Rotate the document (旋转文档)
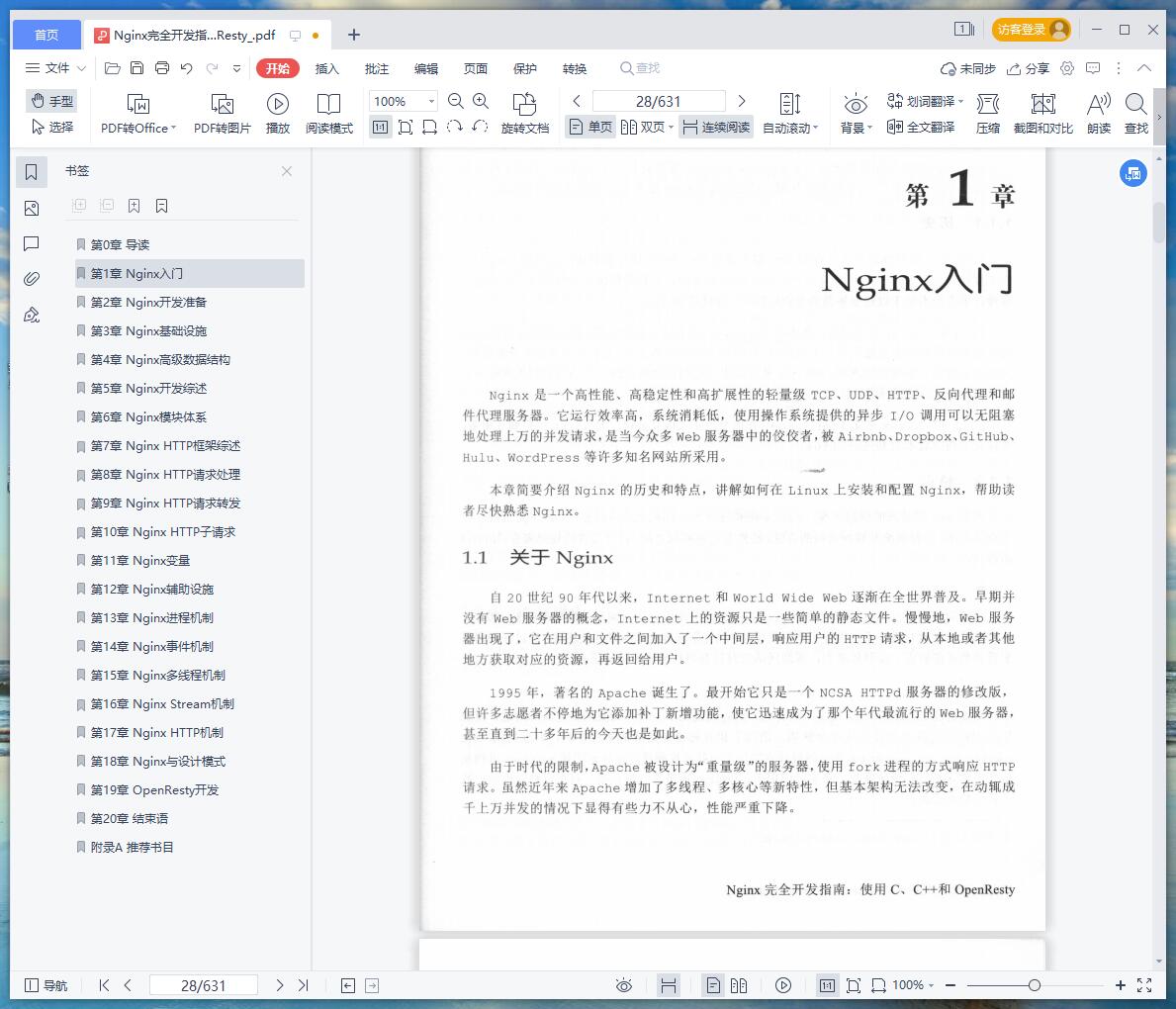 pyautogui.click(x=525, y=114)
